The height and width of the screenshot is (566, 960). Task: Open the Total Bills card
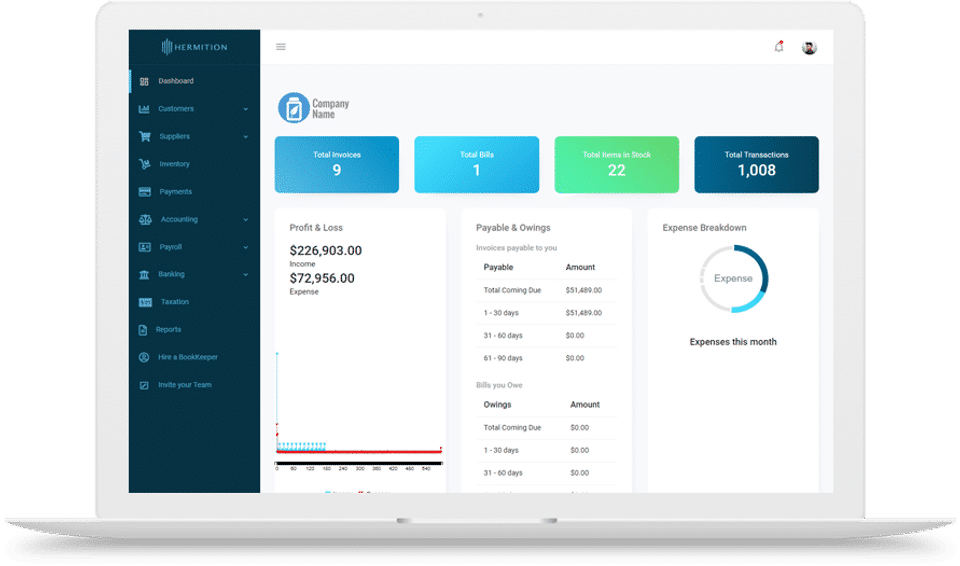coord(477,164)
